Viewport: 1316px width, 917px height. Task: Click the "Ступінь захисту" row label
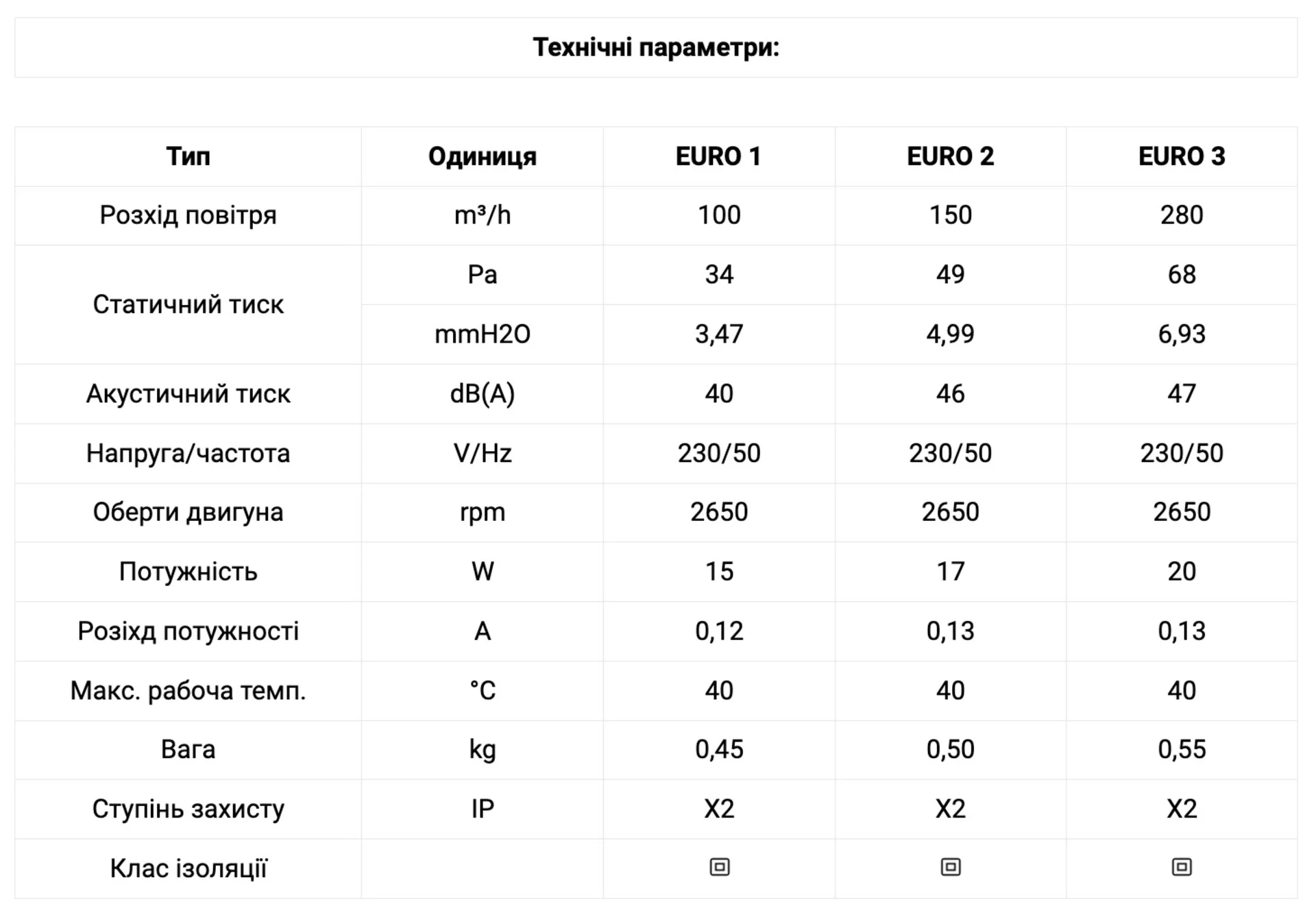188,809
